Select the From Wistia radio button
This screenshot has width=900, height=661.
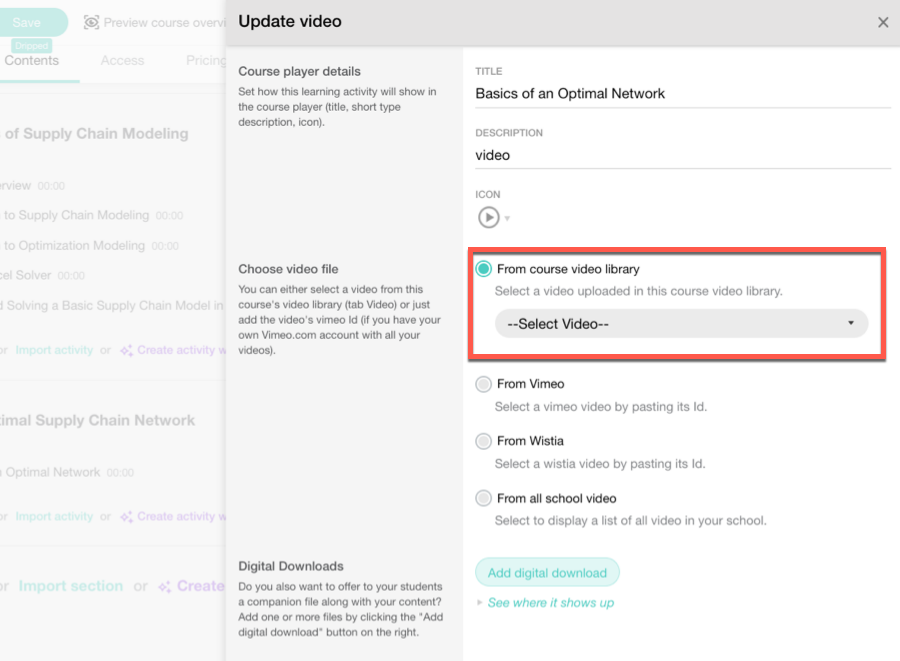click(484, 441)
